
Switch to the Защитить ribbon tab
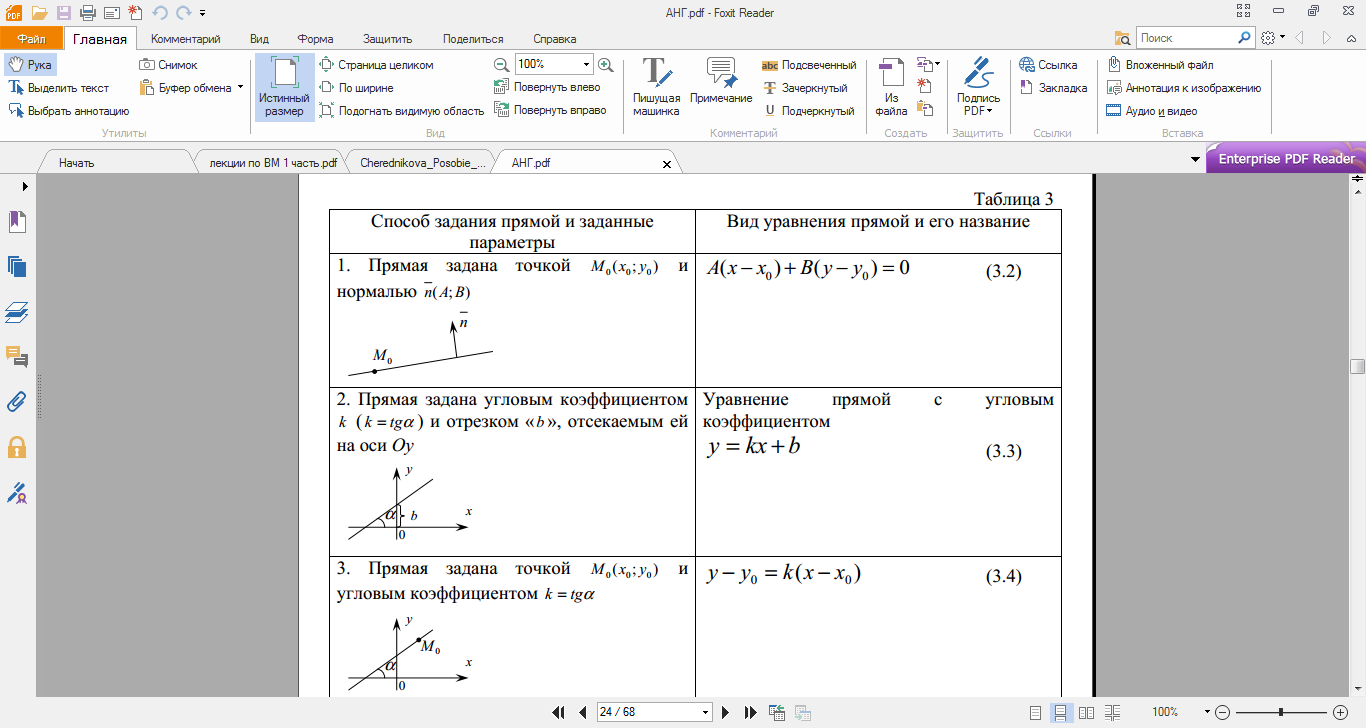(388, 39)
